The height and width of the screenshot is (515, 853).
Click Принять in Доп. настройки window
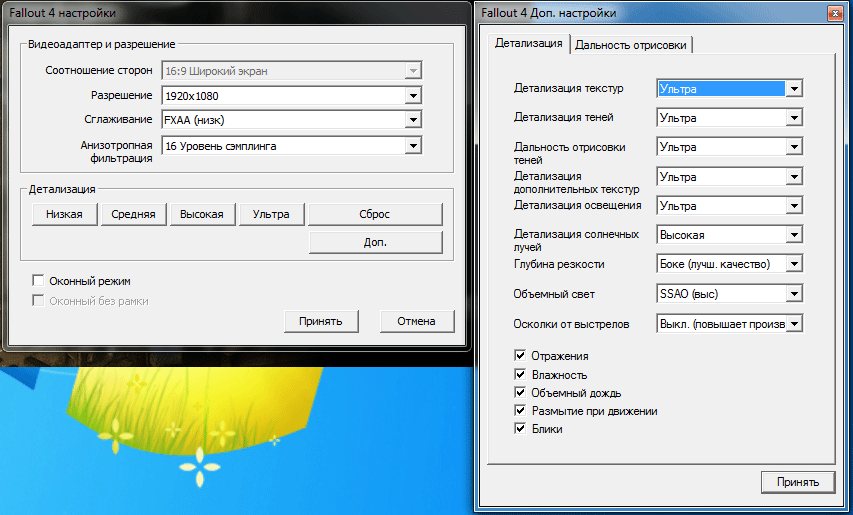(798, 482)
